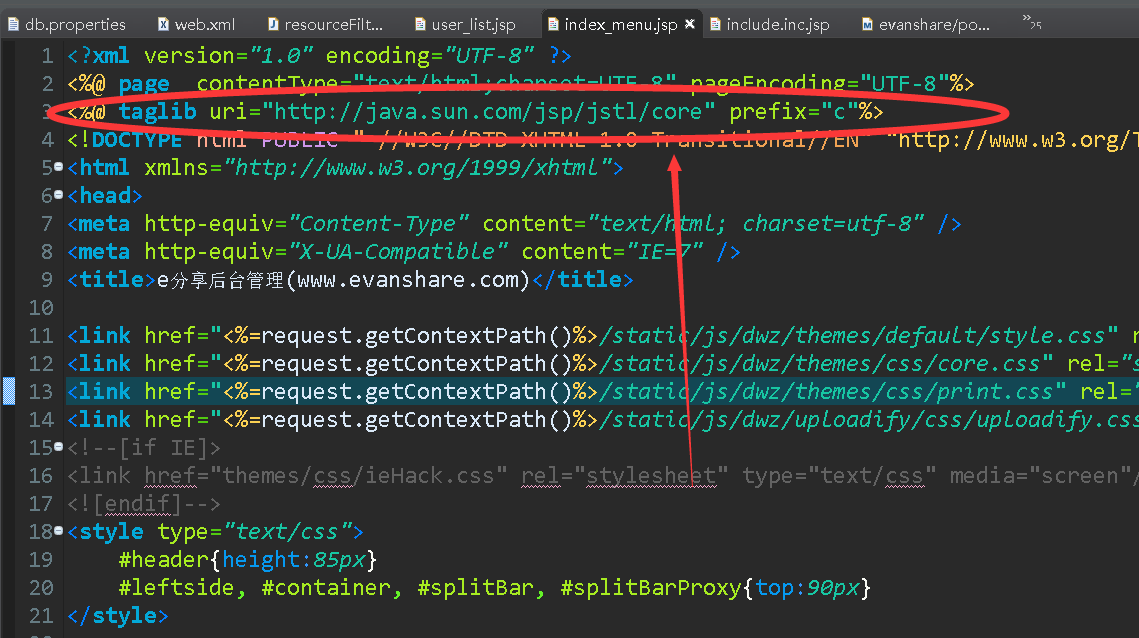Collapse the head element at line 6
Image resolution: width=1139 pixels, height=638 pixels.
click(x=59, y=195)
